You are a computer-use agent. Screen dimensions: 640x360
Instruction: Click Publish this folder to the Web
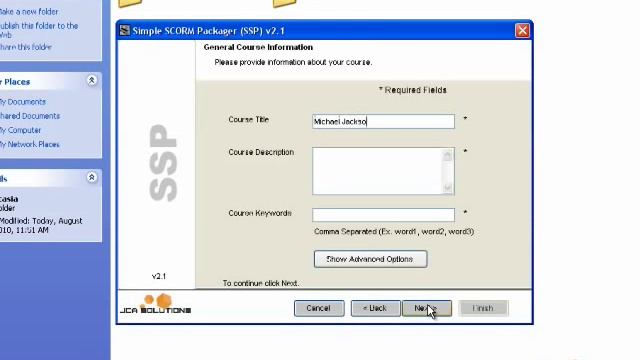[x=39, y=30]
